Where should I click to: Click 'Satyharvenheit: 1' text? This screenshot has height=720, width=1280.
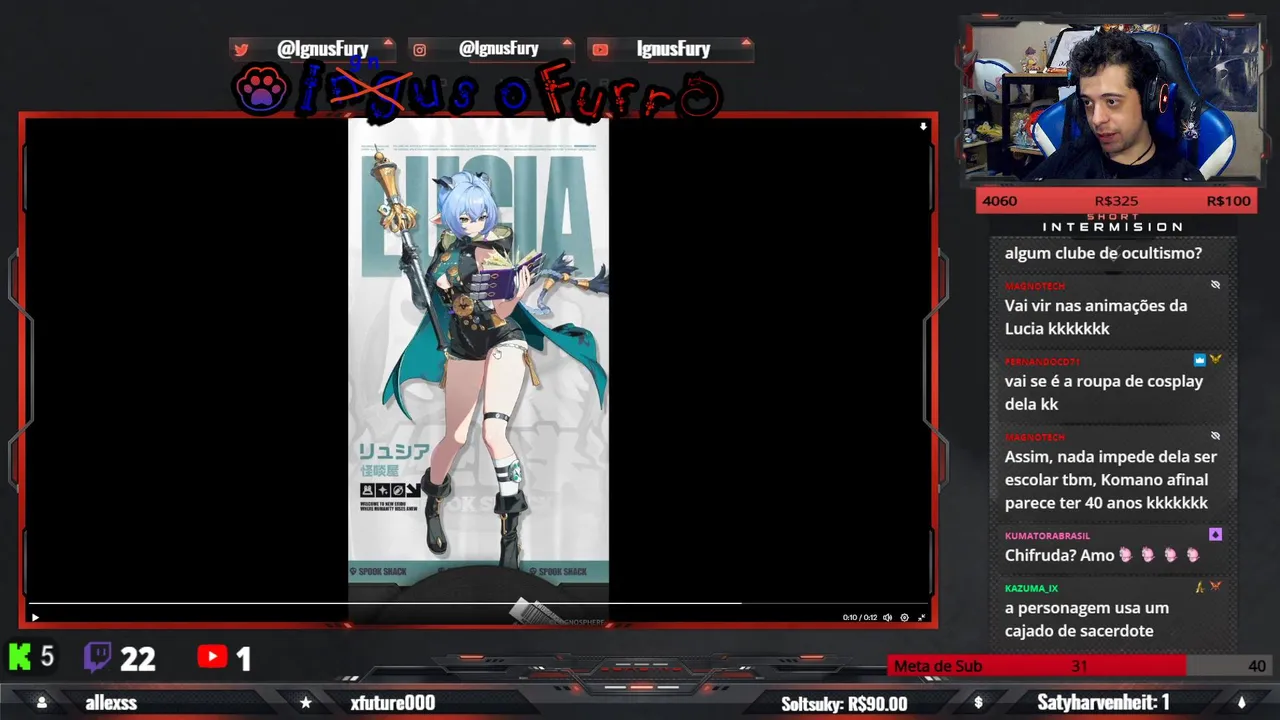tap(1103, 703)
